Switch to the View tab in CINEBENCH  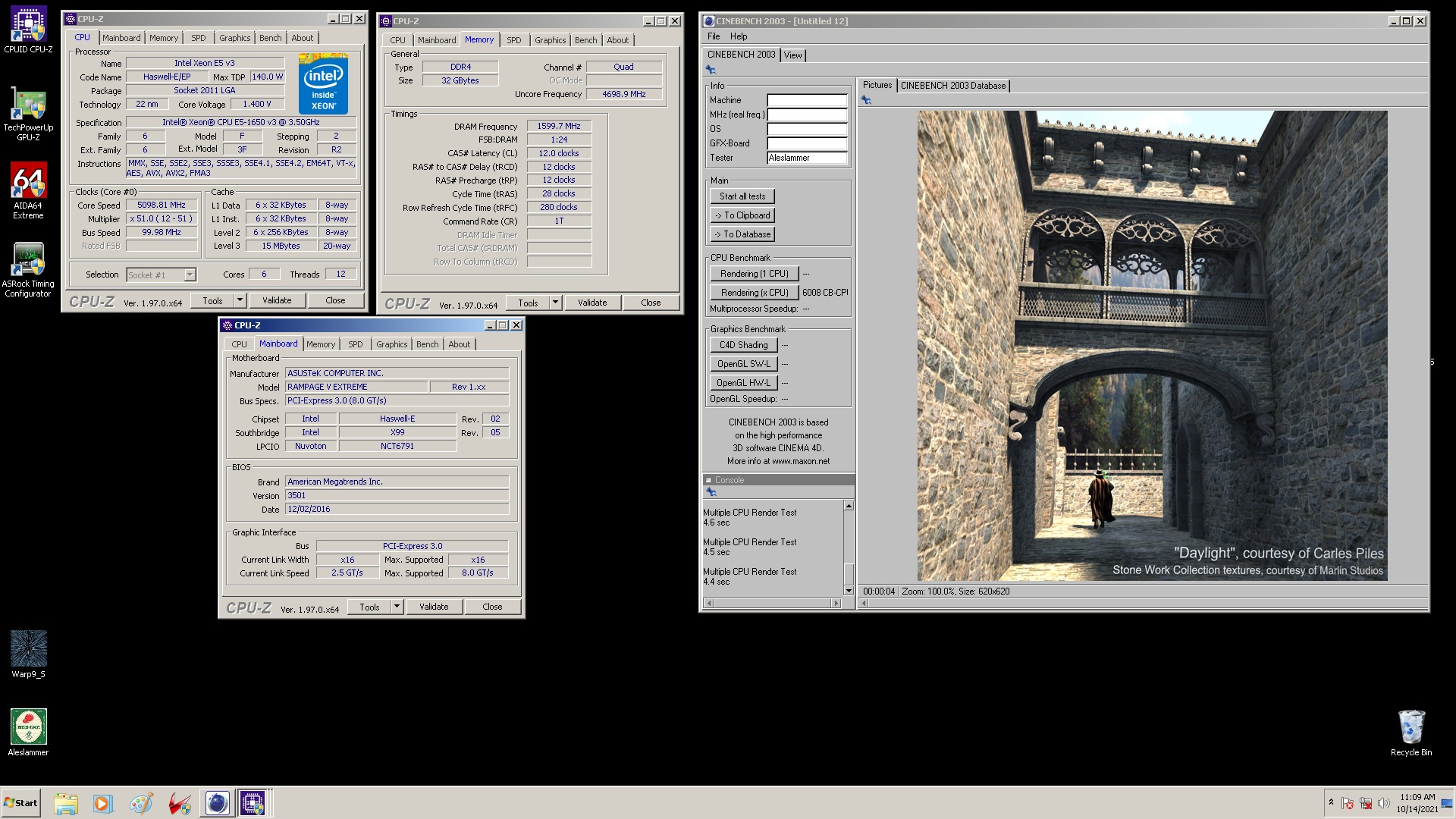click(792, 55)
